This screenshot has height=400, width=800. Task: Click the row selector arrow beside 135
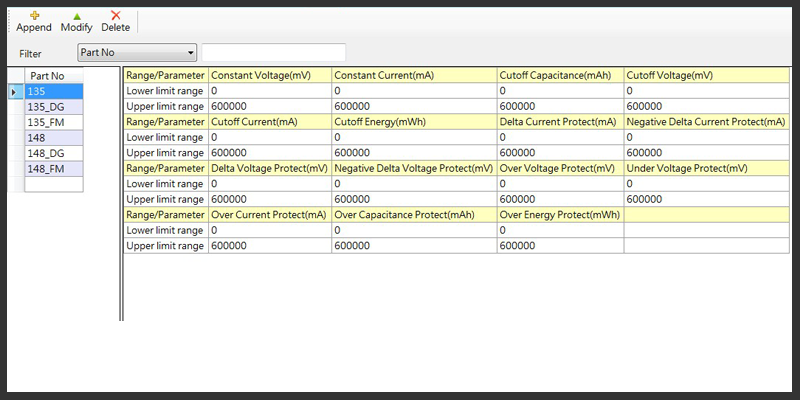(16, 91)
